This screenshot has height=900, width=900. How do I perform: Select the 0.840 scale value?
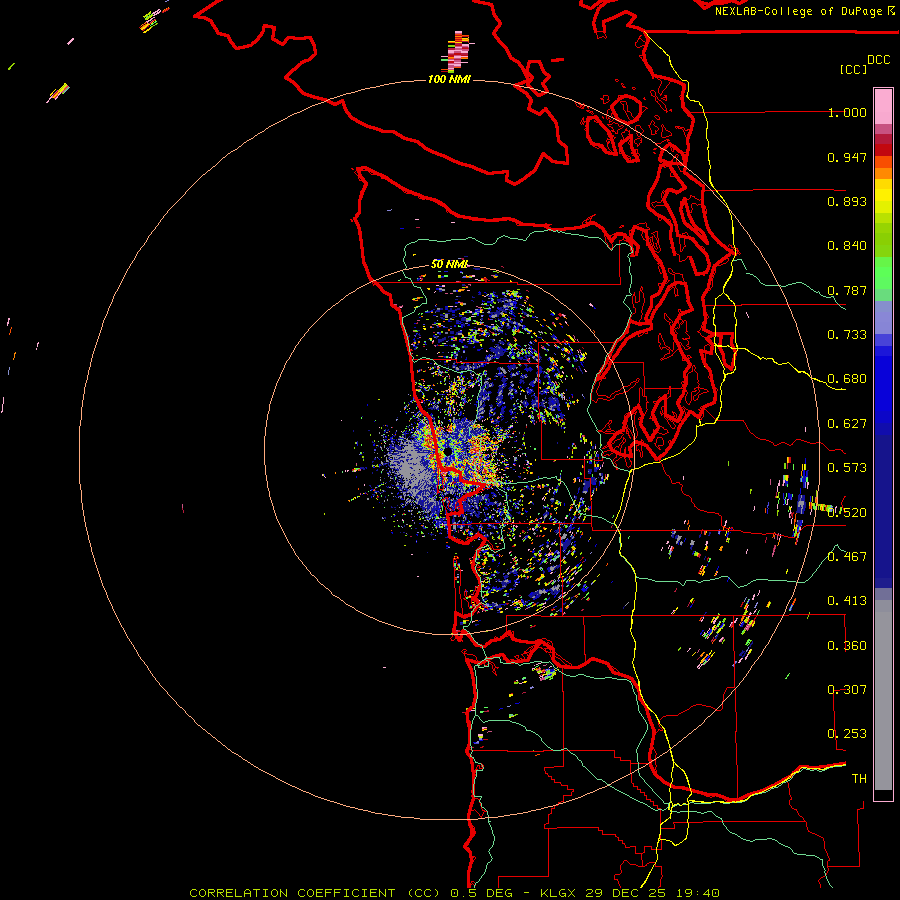pyautogui.click(x=847, y=246)
